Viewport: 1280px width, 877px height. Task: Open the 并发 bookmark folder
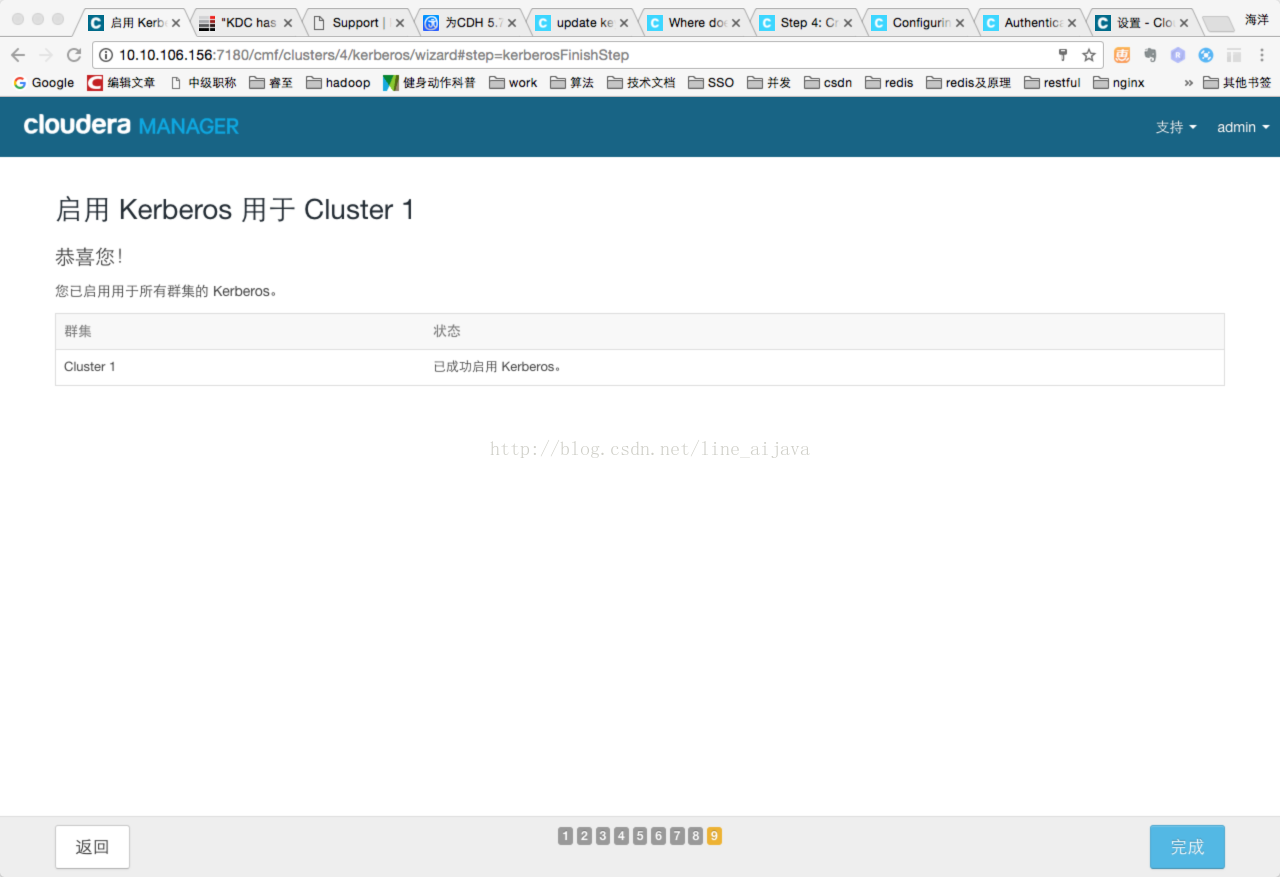(769, 83)
